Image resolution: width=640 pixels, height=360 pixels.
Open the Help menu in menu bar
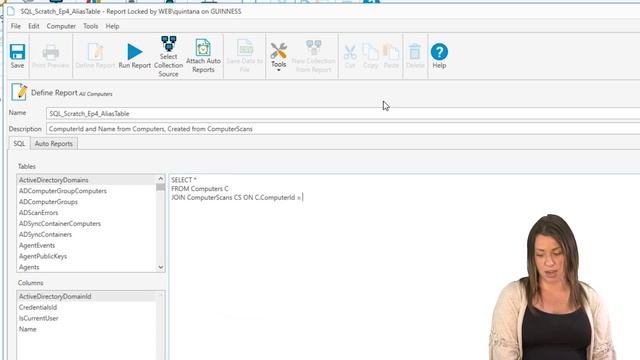coord(112,26)
